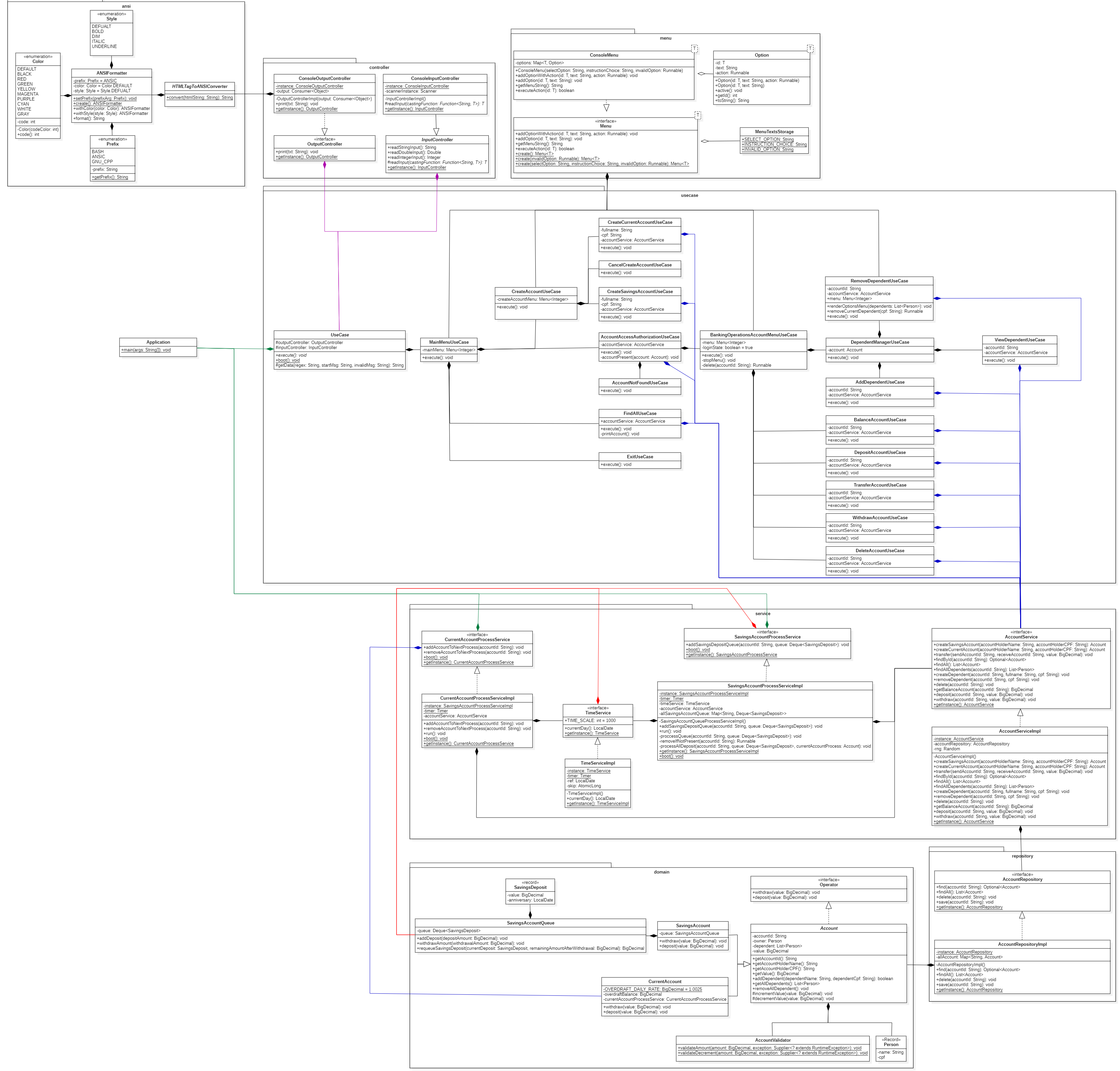Viewport: 1120px width, 1071px height.
Task: Click the MainMenuUseCase class box
Action: pyautogui.click(x=449, y=349)
